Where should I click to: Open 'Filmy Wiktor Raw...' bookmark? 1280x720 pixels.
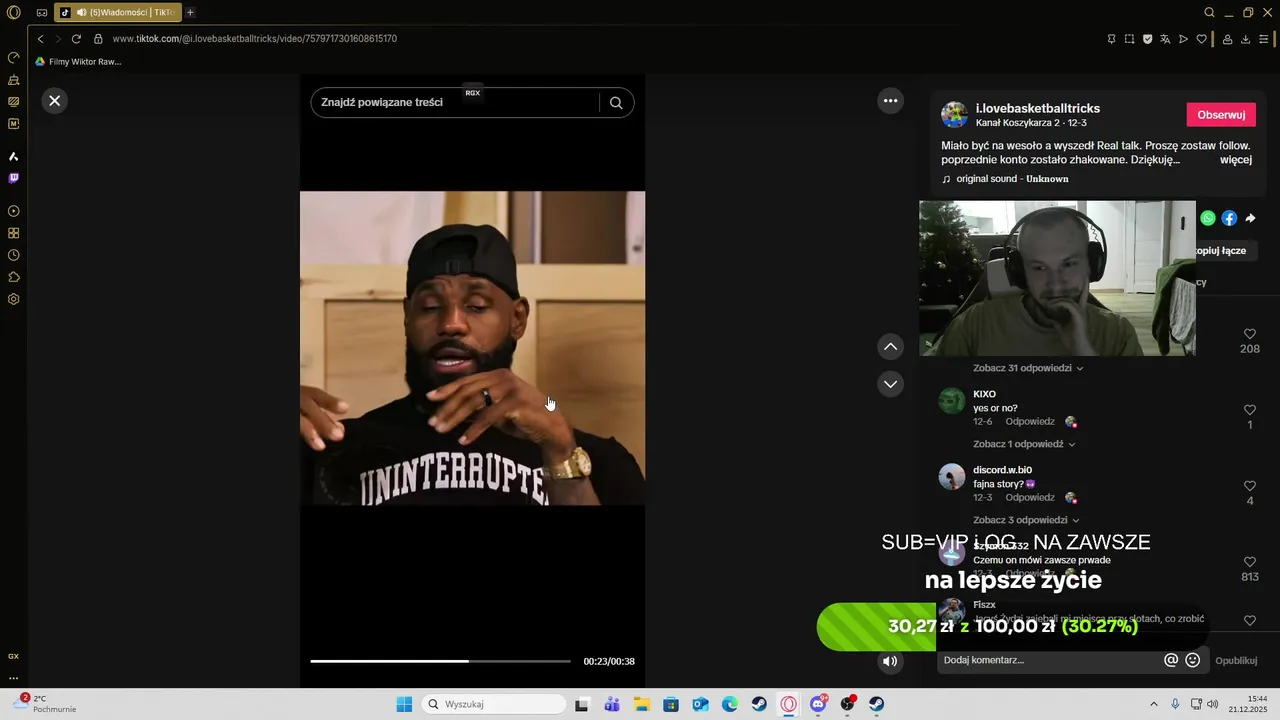(x=78, y=61)
